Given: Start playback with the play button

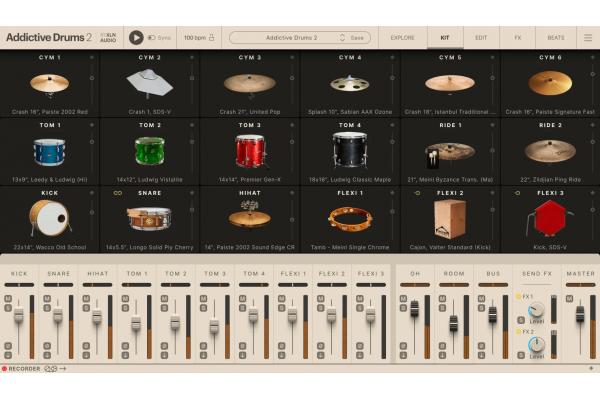Looking at the screenshot, I should coord(136,38).
